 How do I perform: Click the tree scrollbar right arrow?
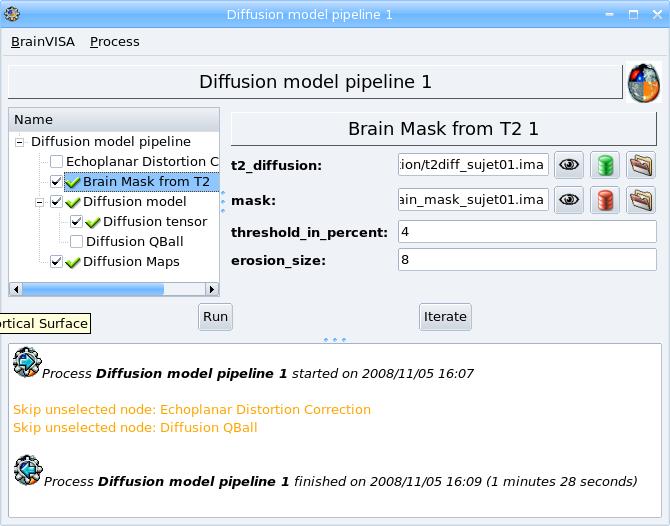click(x=212, y=289)
